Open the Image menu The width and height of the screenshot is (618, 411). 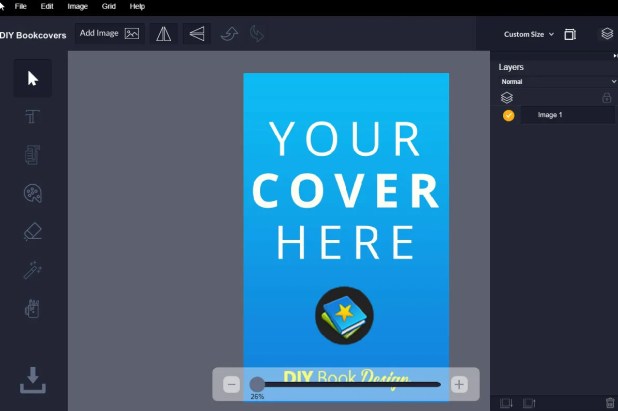77,6
